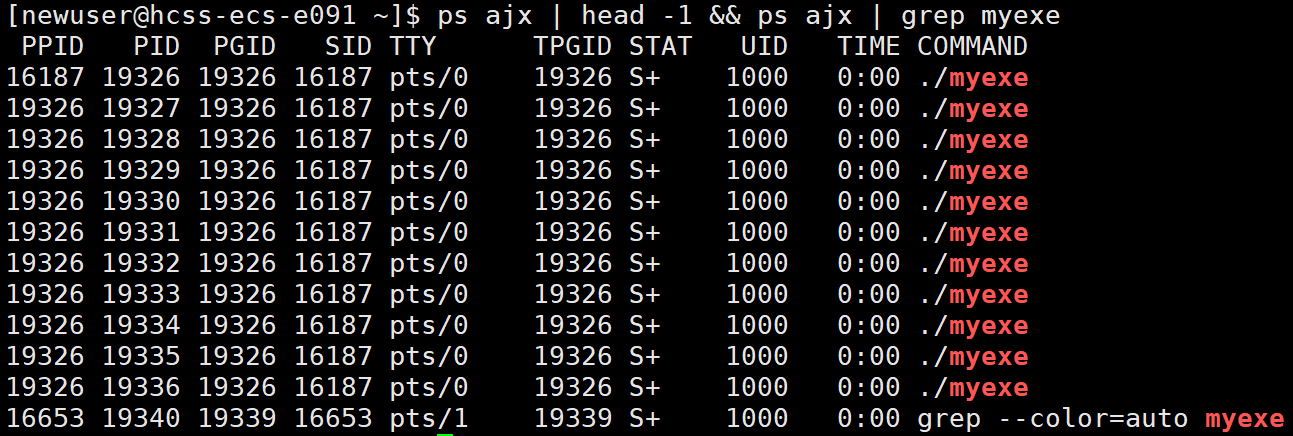Image resolution: width=1293 pixels, height=436 pixels.
Task: Click PID value 19331
Action: pos(141,232)
